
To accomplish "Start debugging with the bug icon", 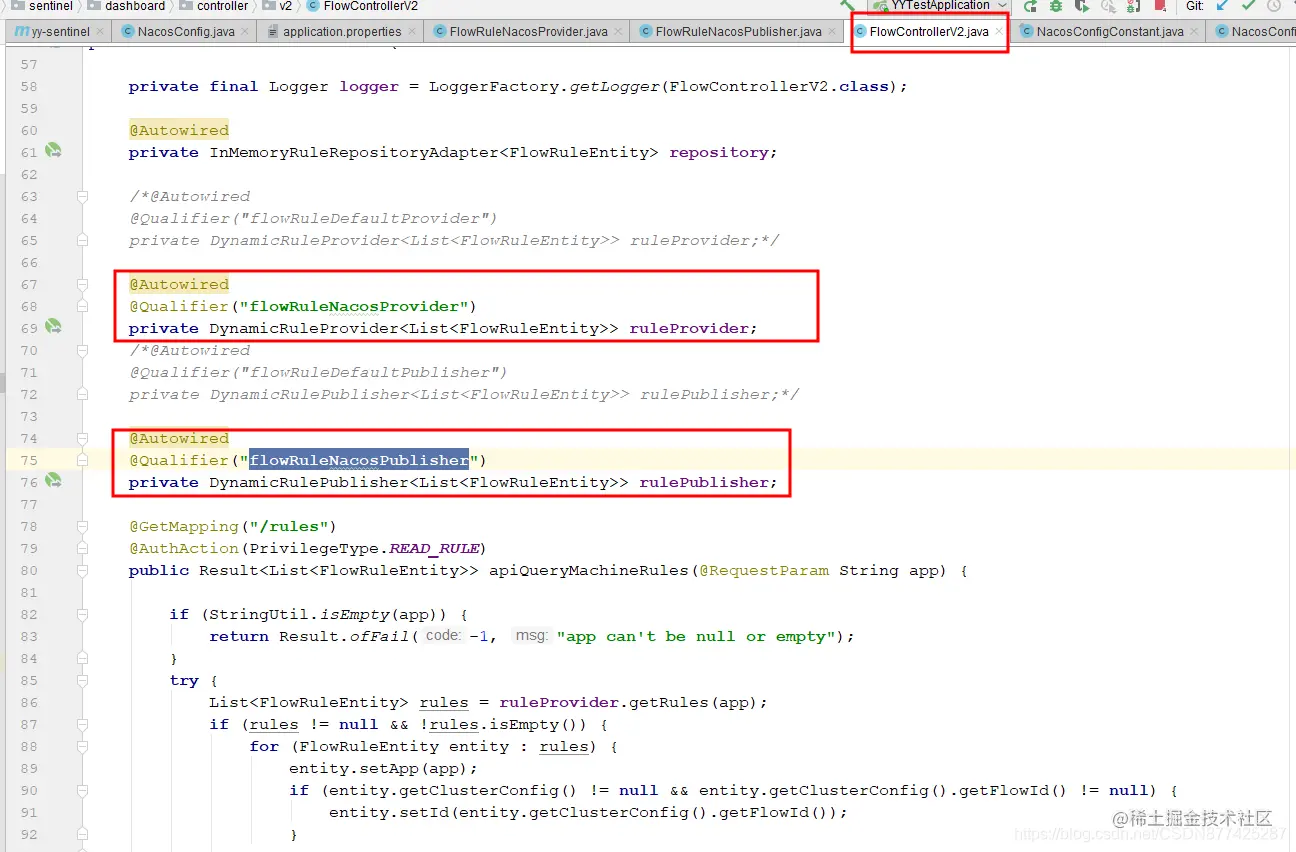I will [1055, 6].
